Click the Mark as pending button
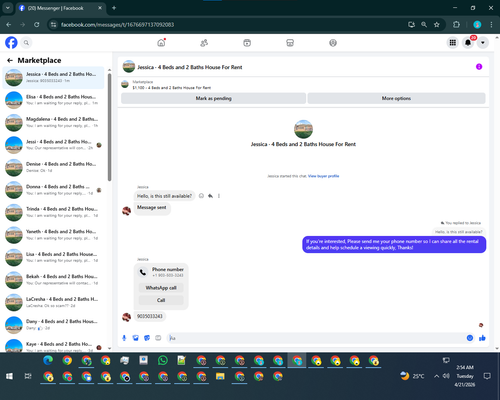Viewport: 500px width, 400px height. pos(213,98)
